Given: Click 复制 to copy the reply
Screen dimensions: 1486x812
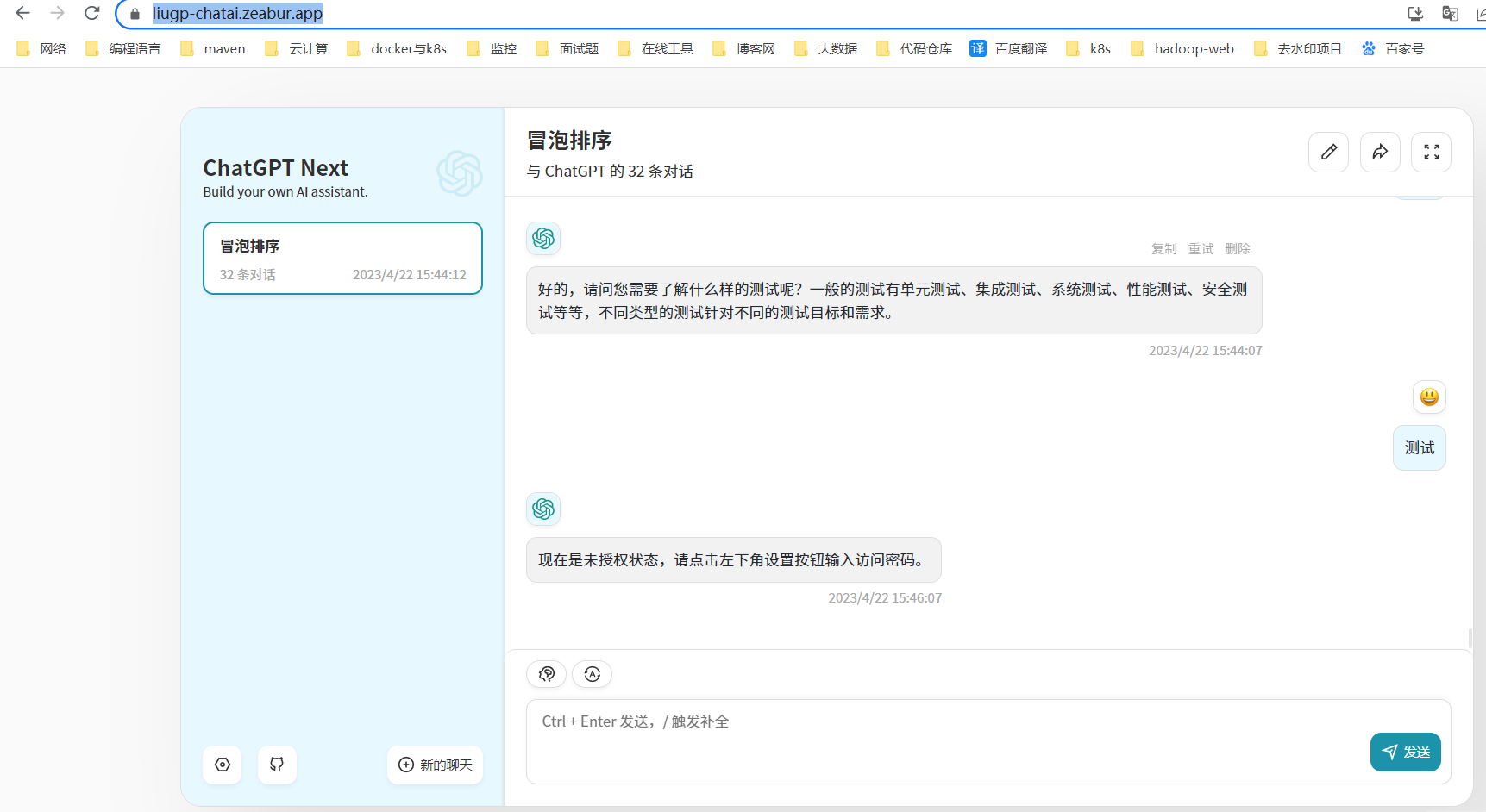Looking at the screenshot, I should coord(1164,248).
